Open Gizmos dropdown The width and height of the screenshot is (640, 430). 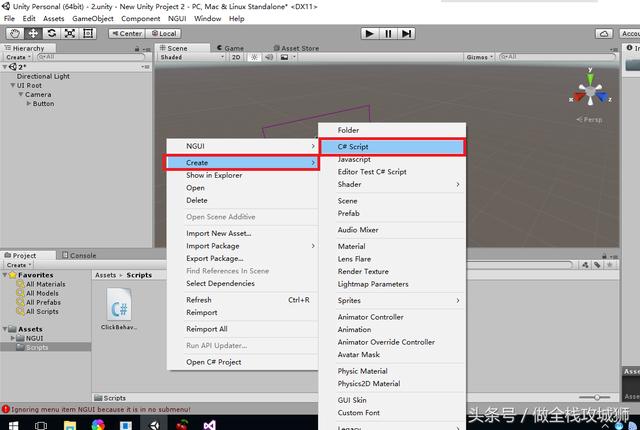tap(480, 57)
